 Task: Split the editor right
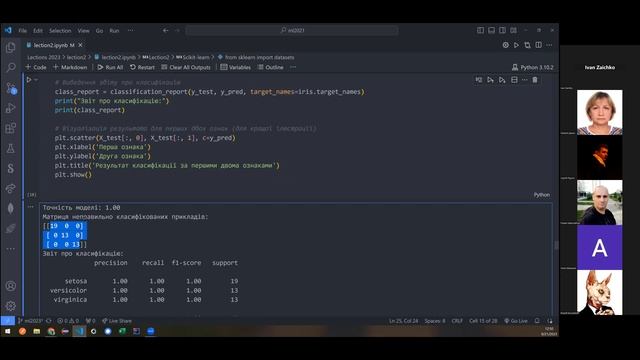538,45
